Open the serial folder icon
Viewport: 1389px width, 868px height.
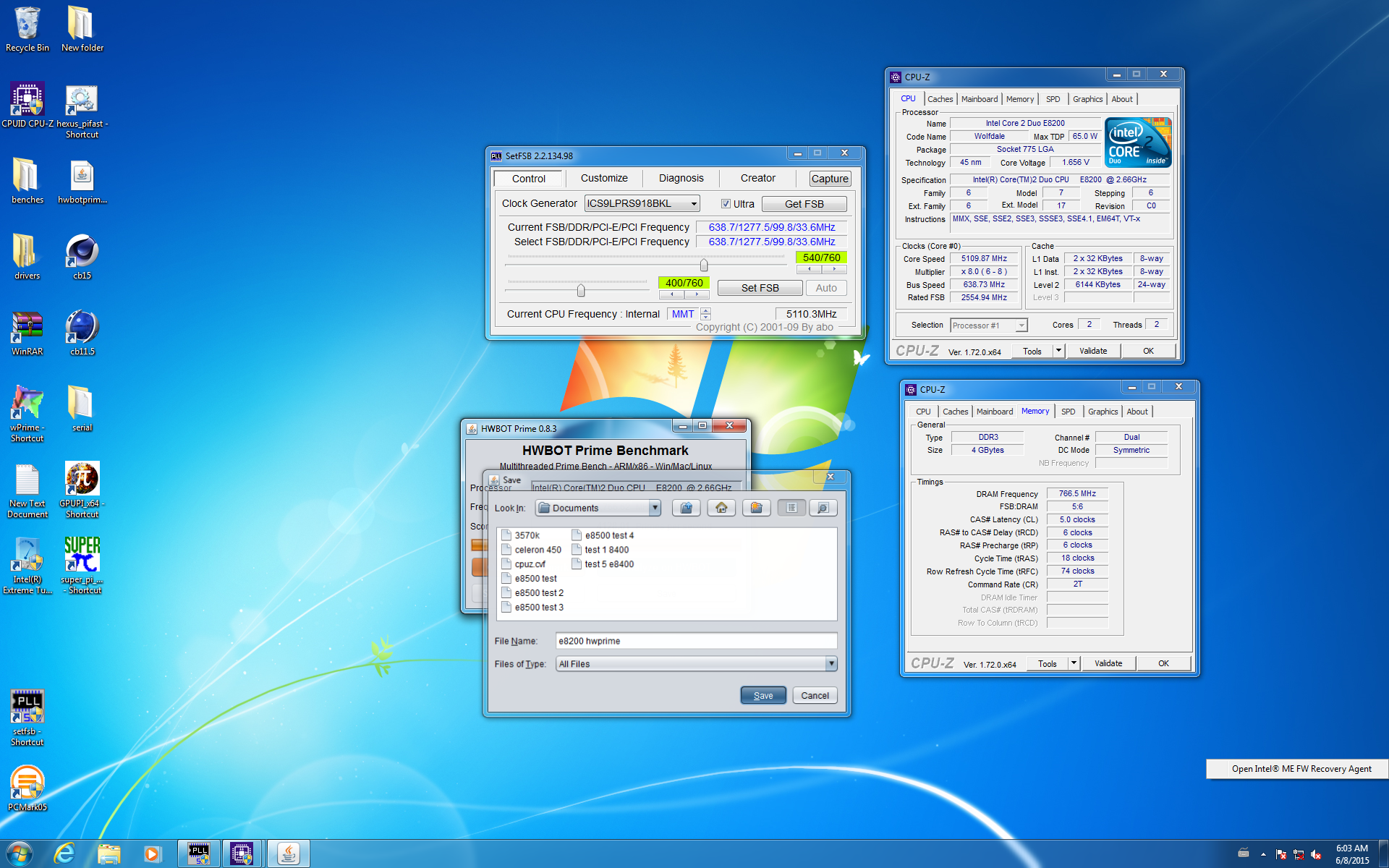tap(82, 409)
